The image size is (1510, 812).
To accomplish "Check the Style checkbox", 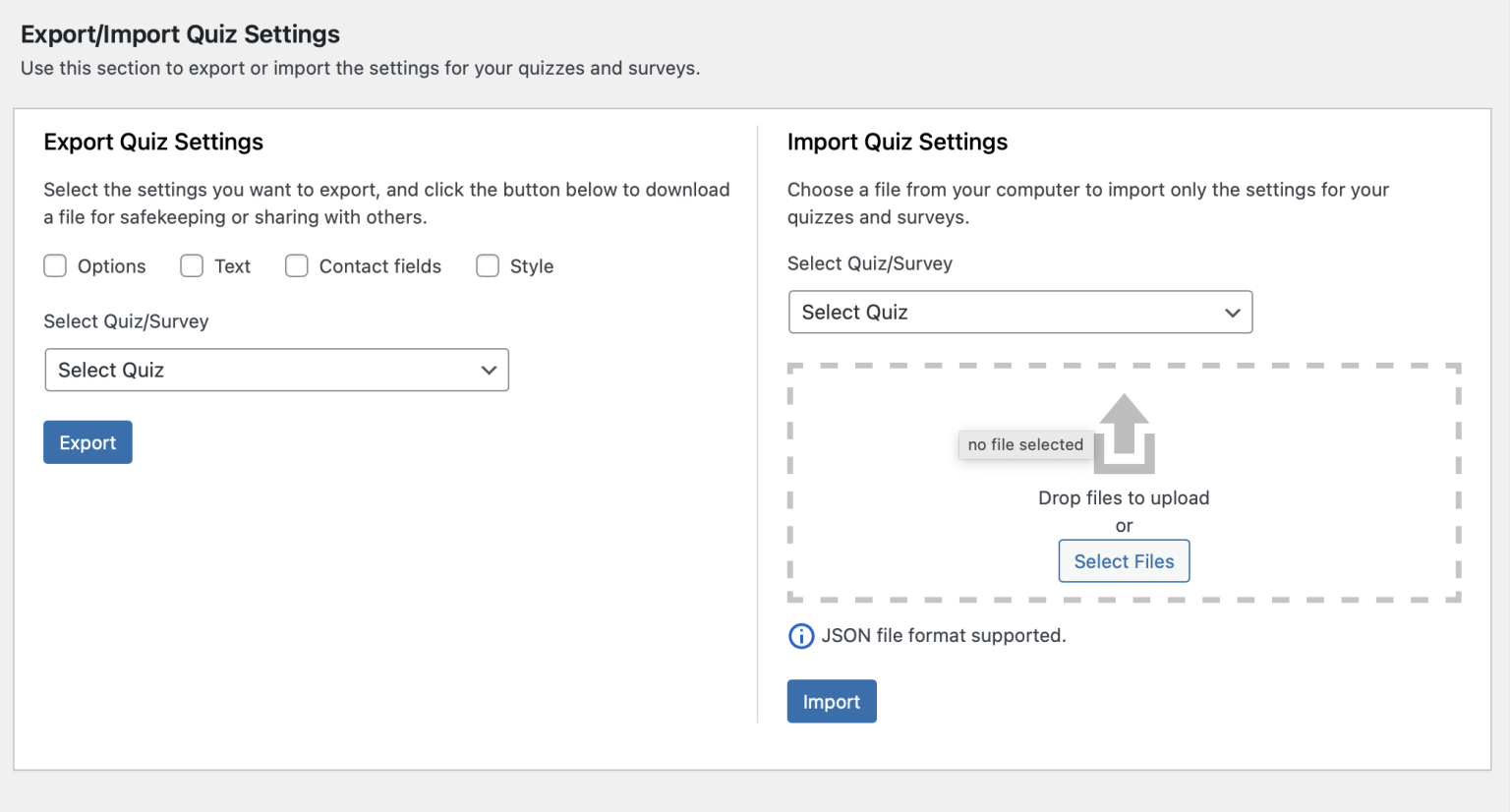I will click(488, 265).
